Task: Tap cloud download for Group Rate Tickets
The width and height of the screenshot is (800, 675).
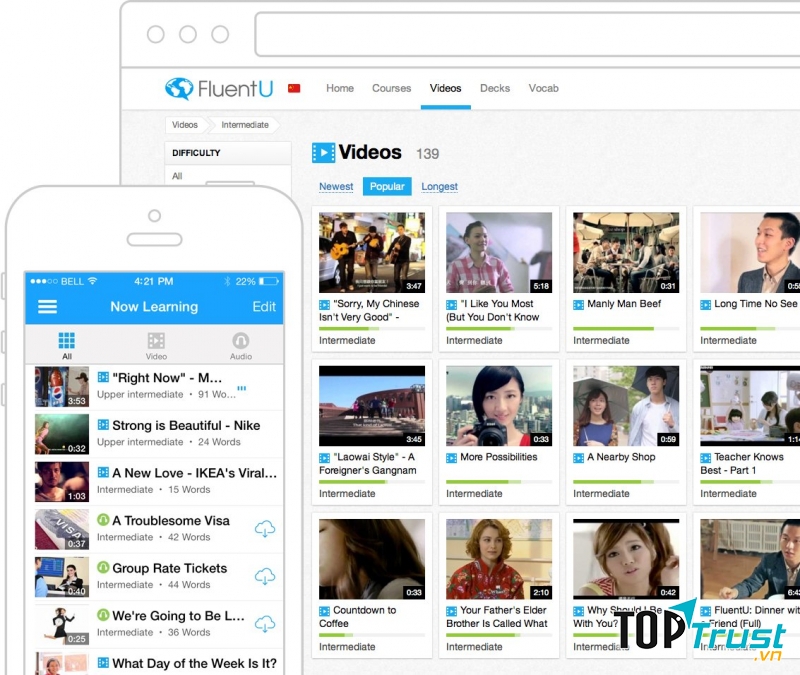Action: pyautogui.click(x=265, y=576)
